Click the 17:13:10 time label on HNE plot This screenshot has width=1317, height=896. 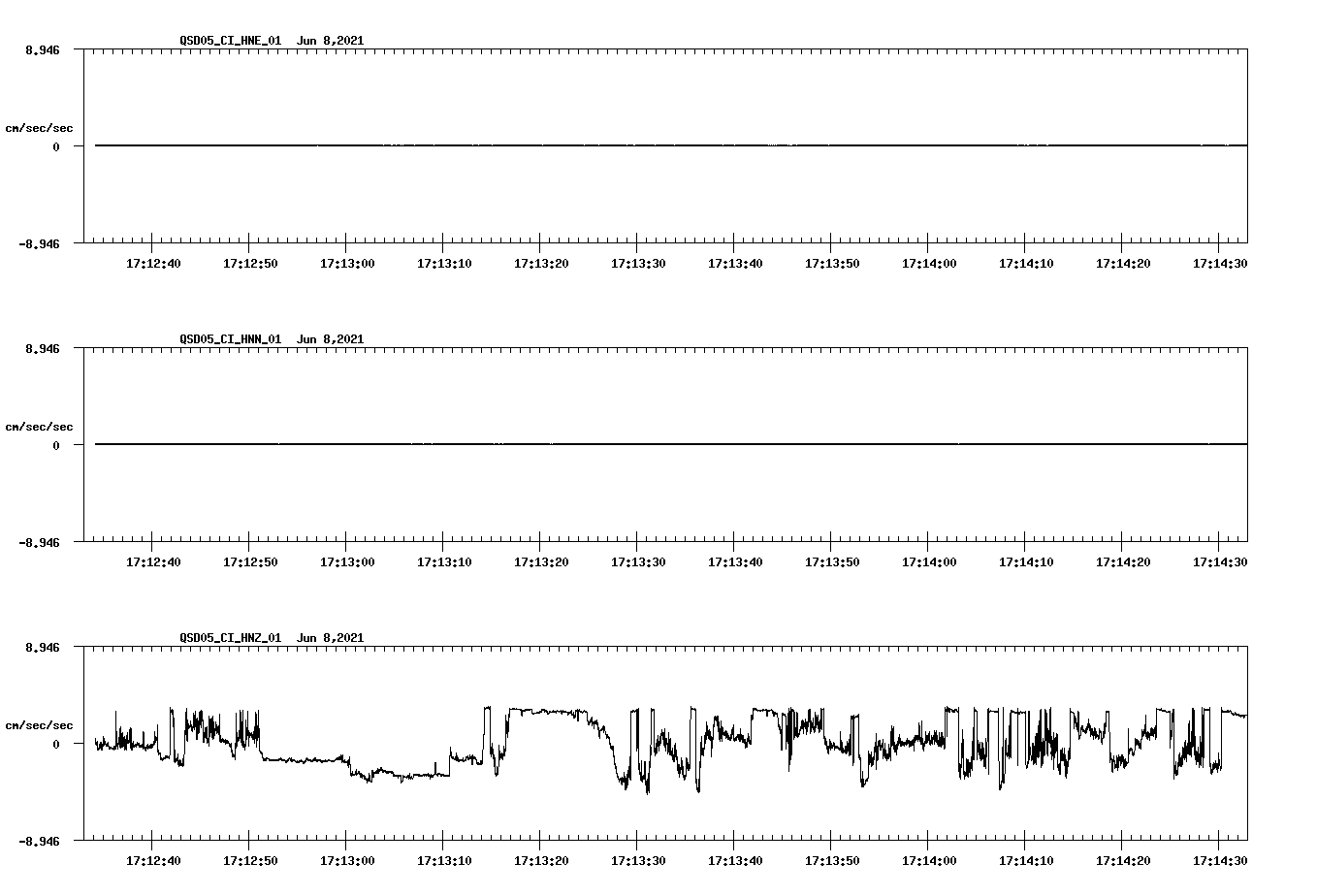point(444,264)
